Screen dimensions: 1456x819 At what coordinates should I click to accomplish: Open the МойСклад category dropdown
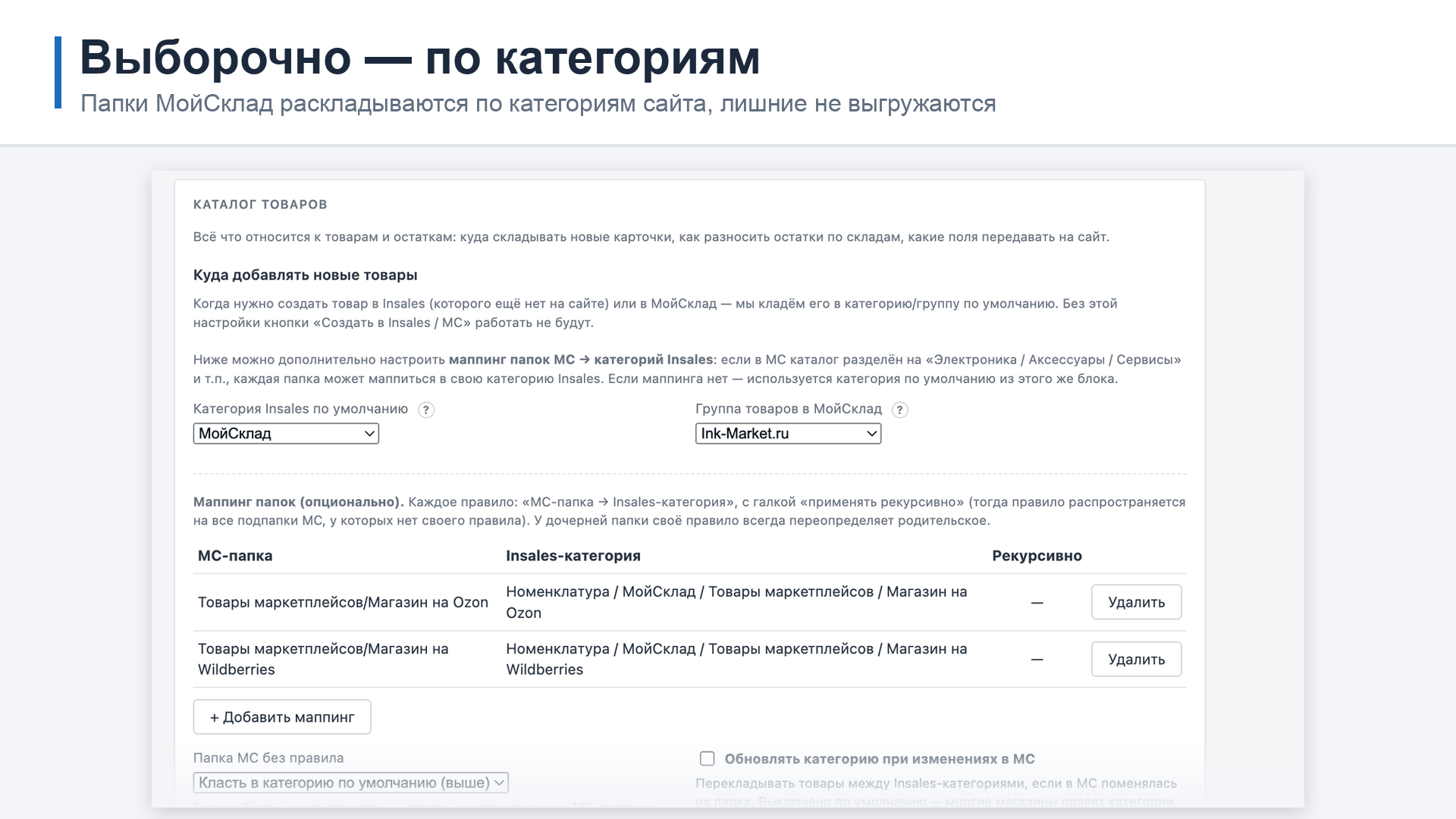[x=286, y=434]
